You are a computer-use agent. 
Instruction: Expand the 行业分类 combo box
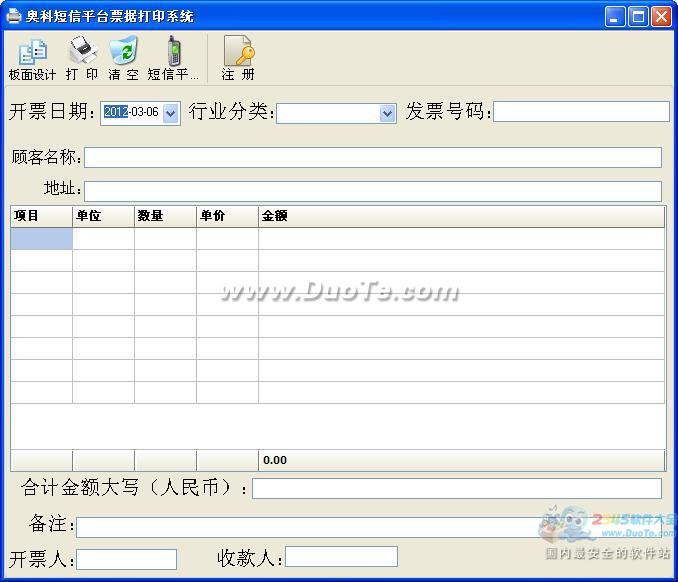coord(387,114)
